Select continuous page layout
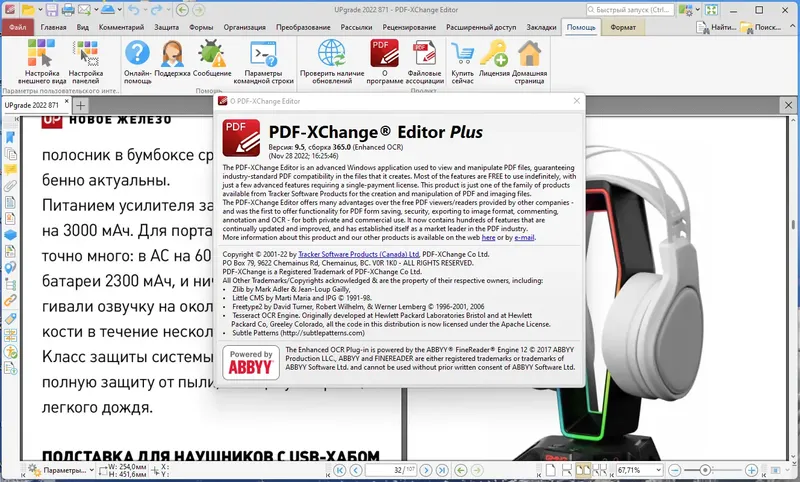The image size is (800, 482). pyautogui.click(x=567, y=470)
